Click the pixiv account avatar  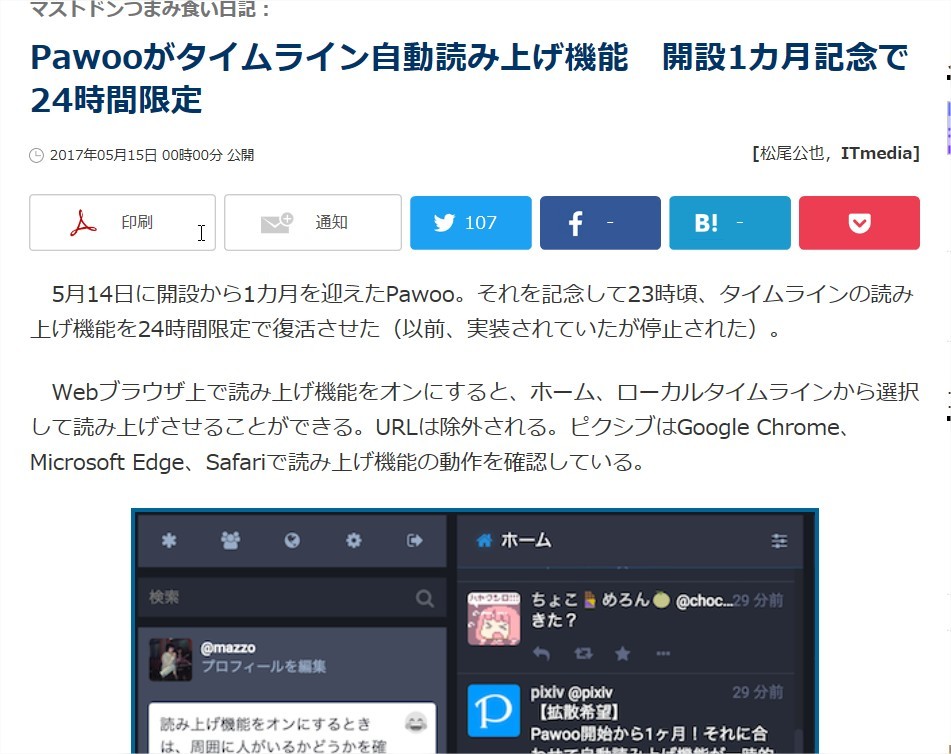point(494,710)
